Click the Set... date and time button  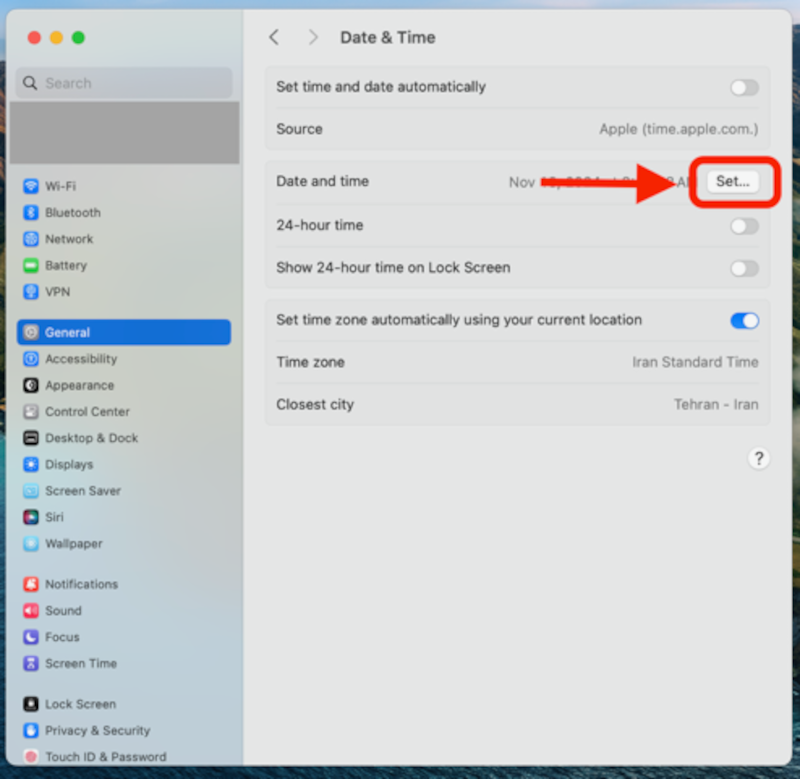(733, 181)
